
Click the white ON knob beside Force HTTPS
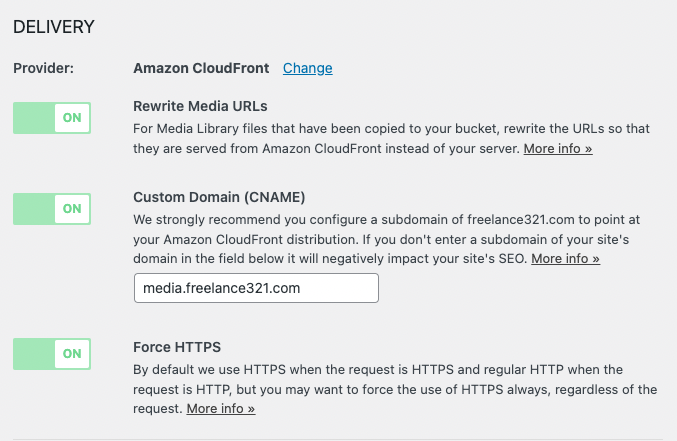(72, 354)
